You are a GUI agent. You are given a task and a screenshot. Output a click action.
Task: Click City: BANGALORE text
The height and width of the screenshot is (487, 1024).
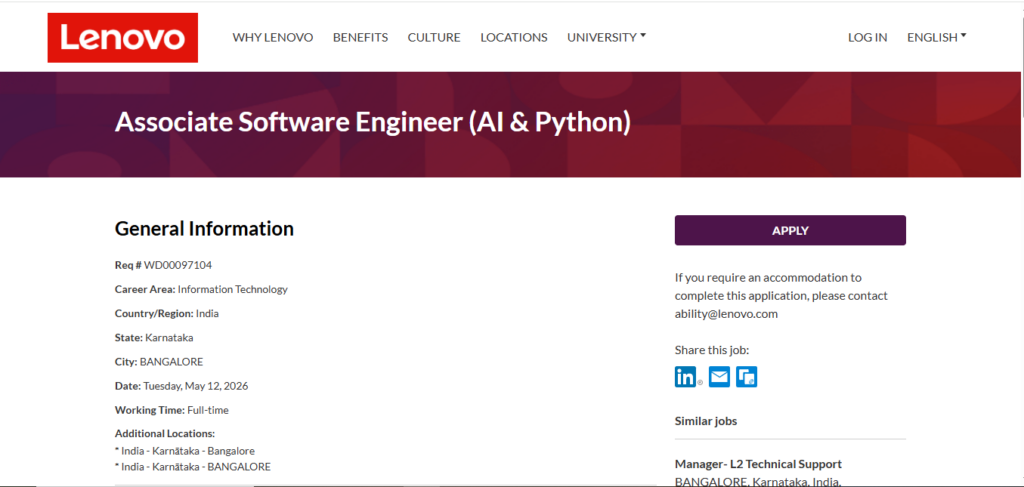click(x=159, y=362)
